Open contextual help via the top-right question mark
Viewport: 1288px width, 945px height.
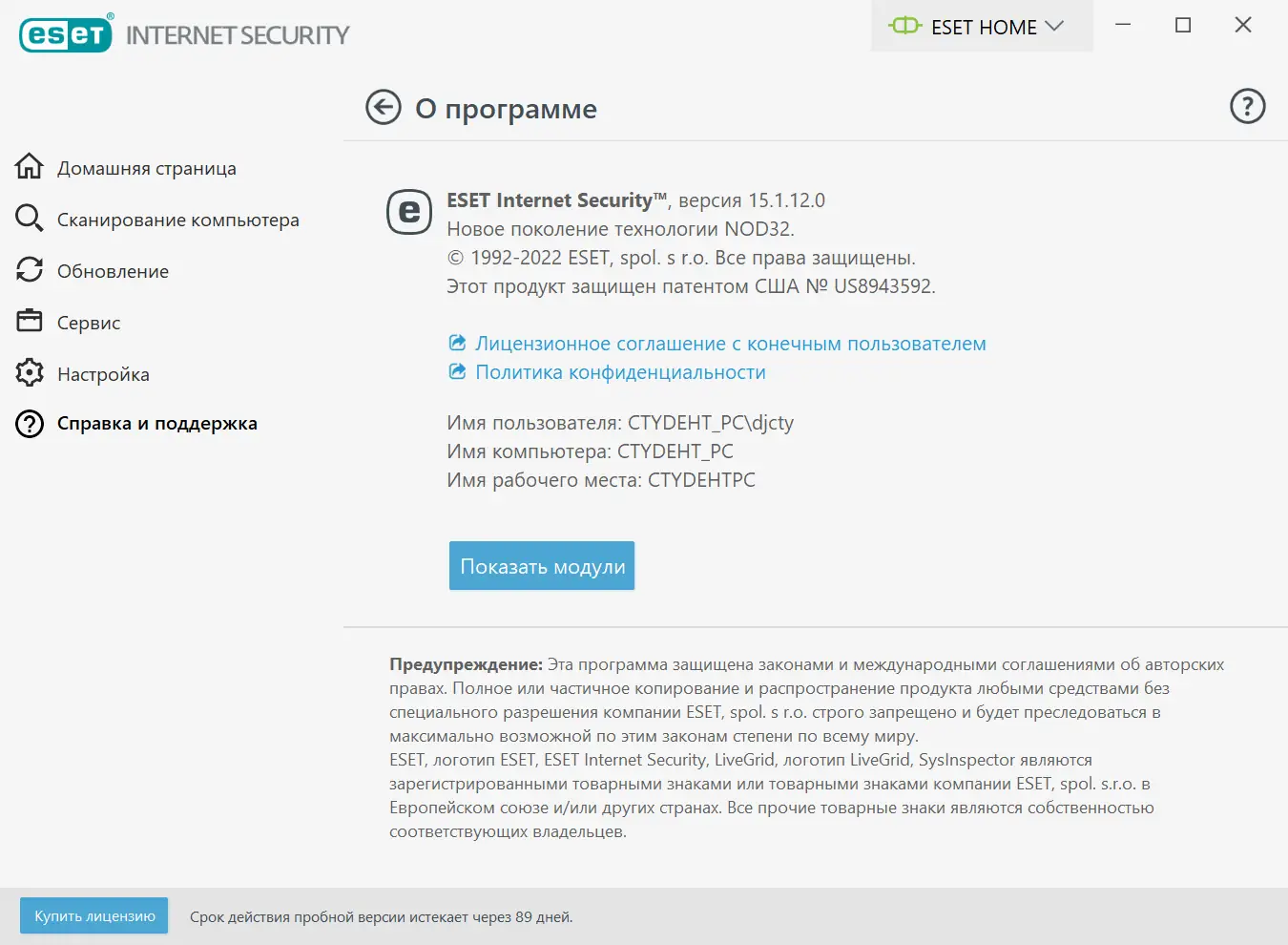(x=1247, y=106)
